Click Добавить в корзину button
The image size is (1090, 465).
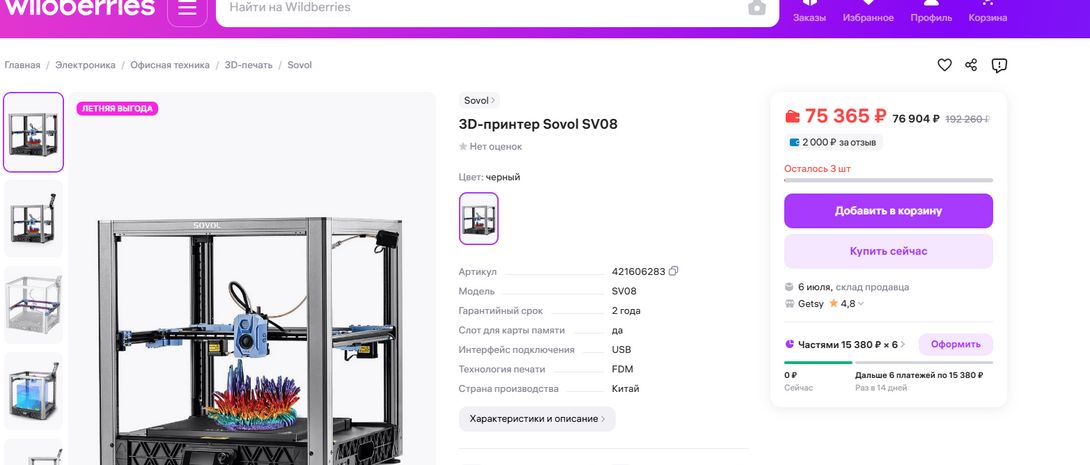tap(888, 211)
